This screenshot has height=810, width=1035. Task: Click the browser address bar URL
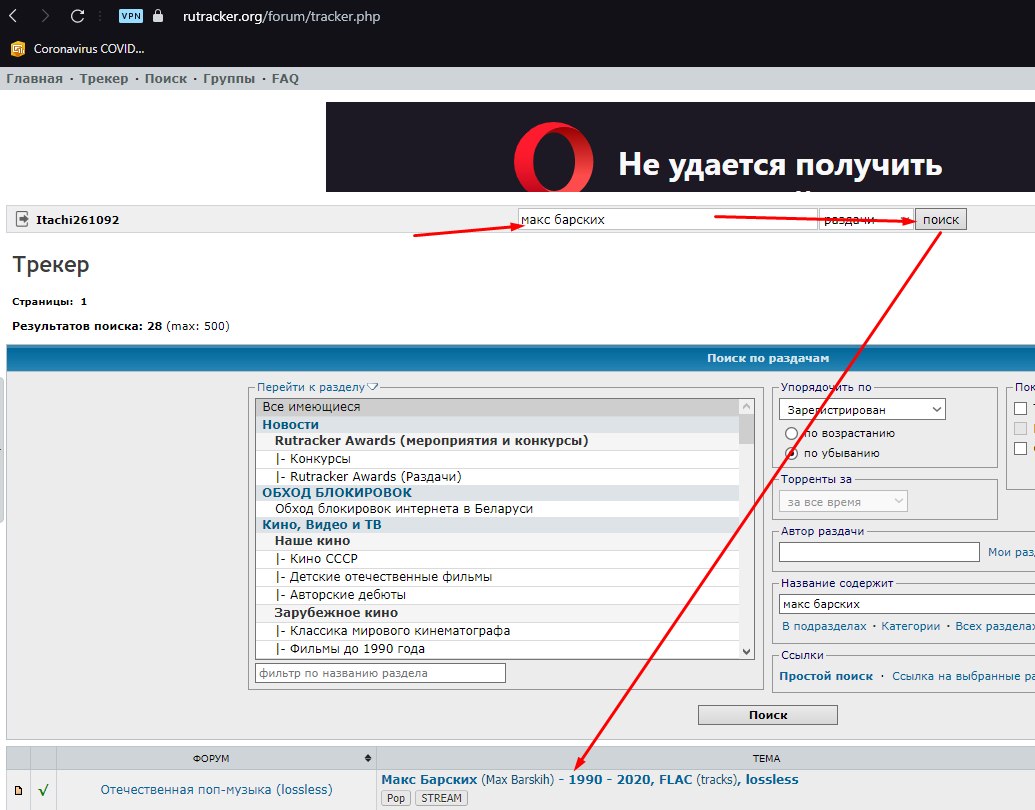281,16
